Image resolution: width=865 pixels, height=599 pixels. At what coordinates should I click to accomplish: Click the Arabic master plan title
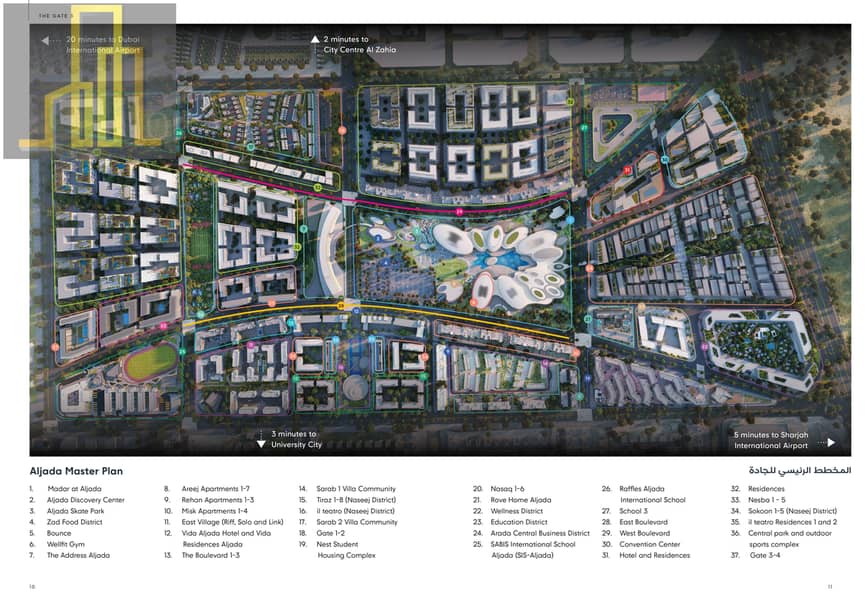point(799,470)
